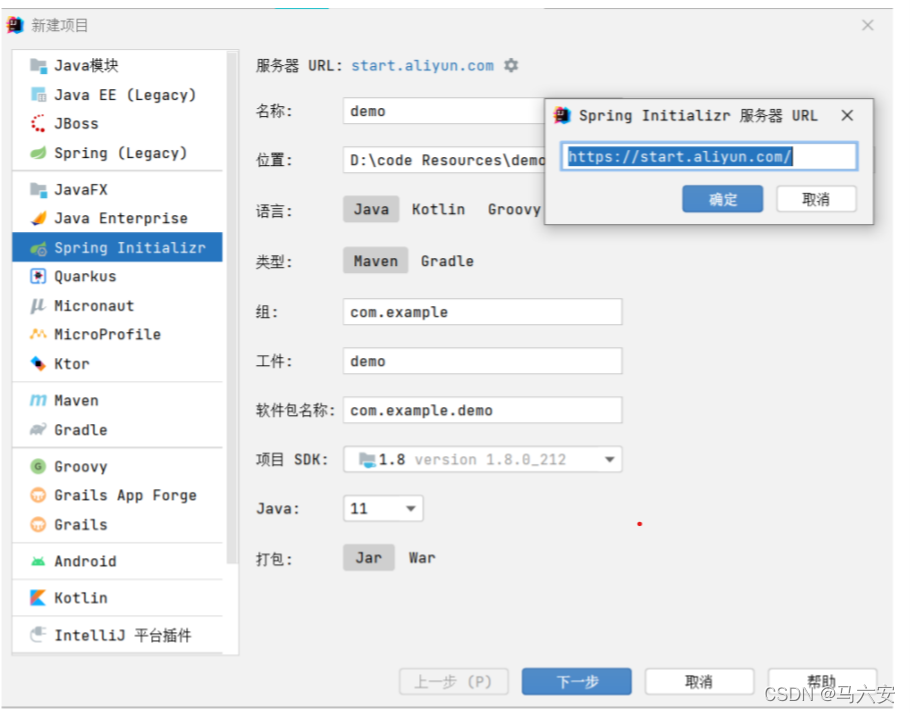Open the 项目 SDK dropdown
This screenshot has height=713, width=910.
tap(483, 459)
